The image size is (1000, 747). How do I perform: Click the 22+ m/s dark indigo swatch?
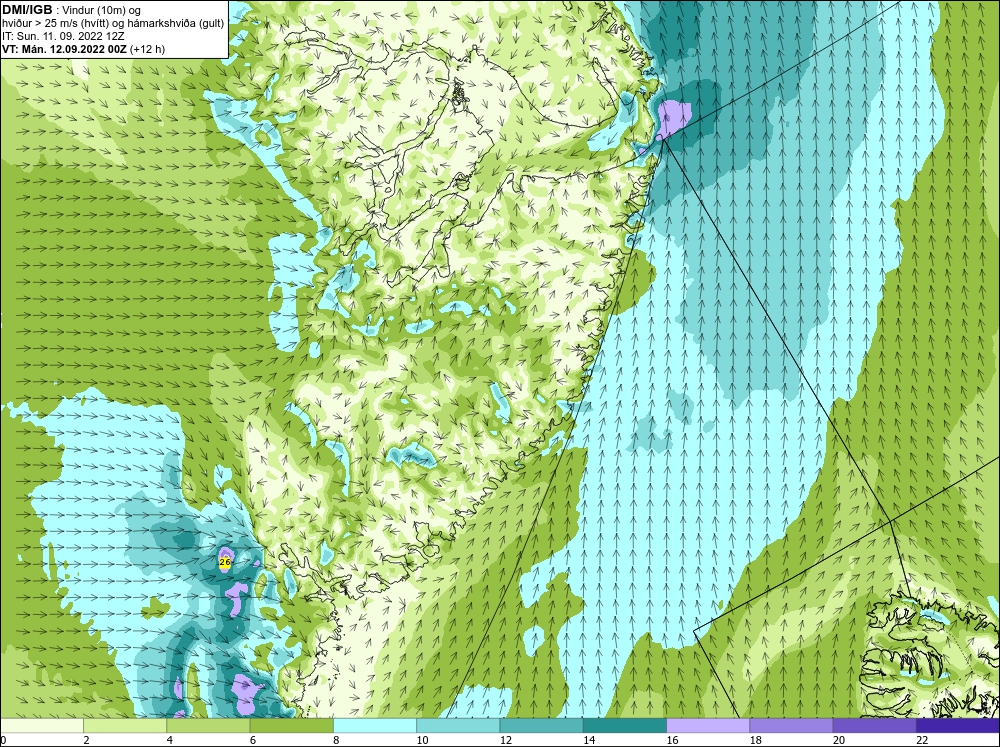click(957, 725)
